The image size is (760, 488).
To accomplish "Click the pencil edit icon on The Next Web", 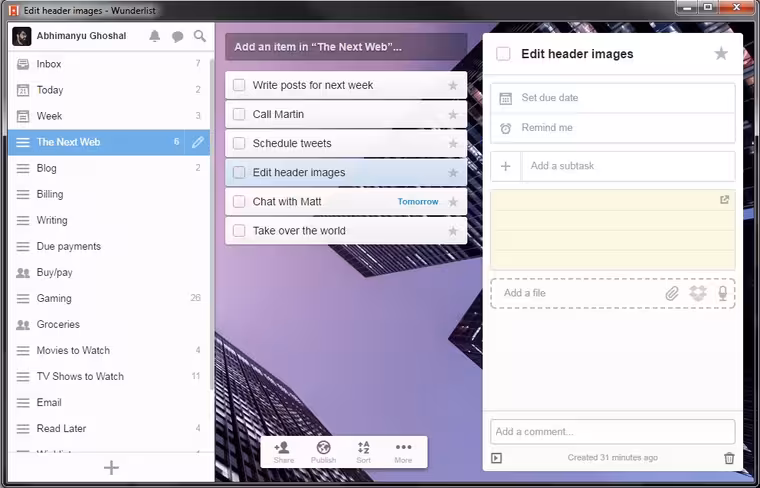I will (198, 142).
